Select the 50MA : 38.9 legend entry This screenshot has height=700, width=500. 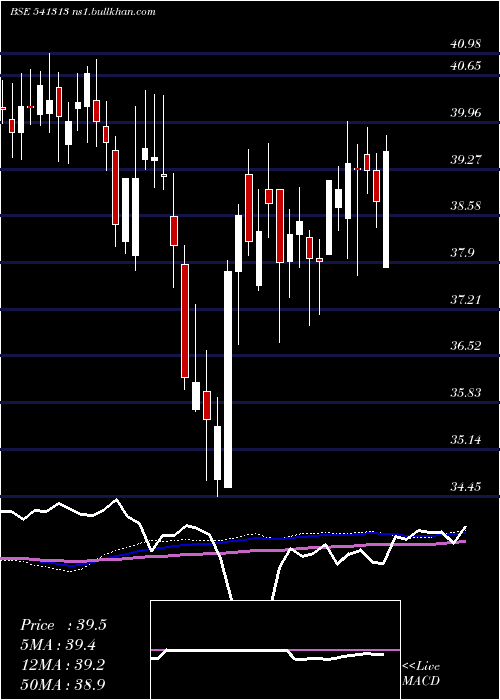pyautogui.click(x=62, y=684)
